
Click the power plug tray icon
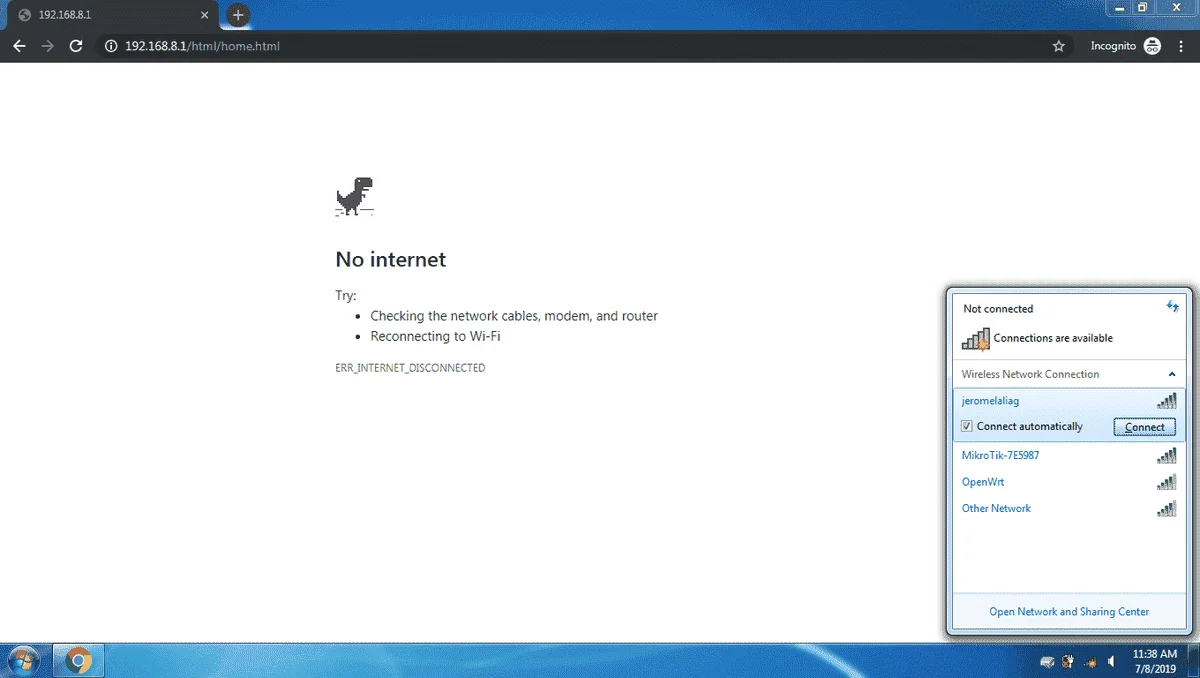pos(1069,662)
